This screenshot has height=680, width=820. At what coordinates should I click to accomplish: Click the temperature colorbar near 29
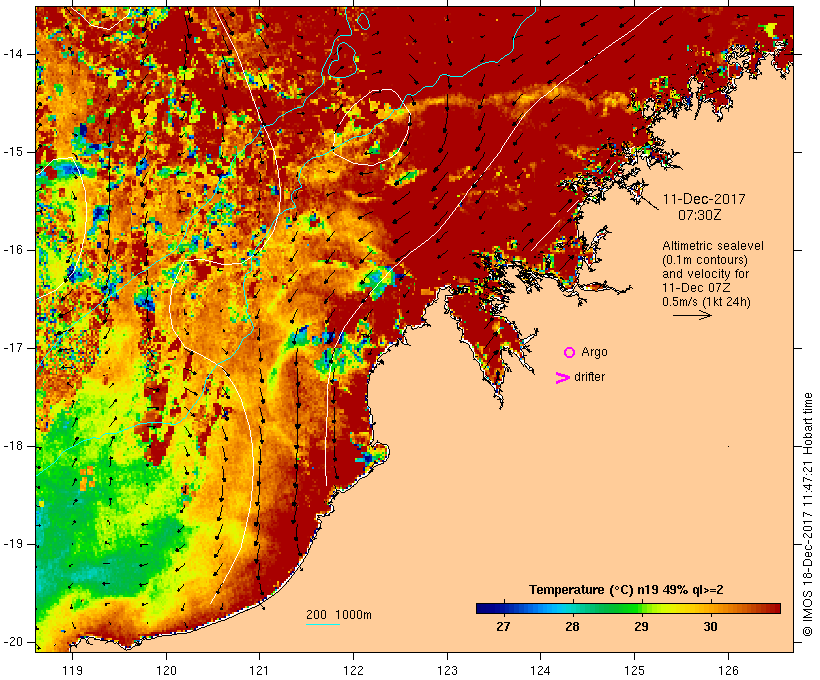(x=641, y=608)
